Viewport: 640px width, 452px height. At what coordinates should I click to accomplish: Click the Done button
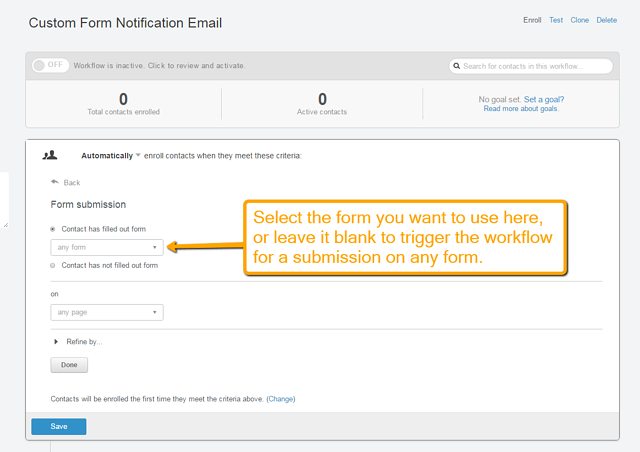pos(69,365)
